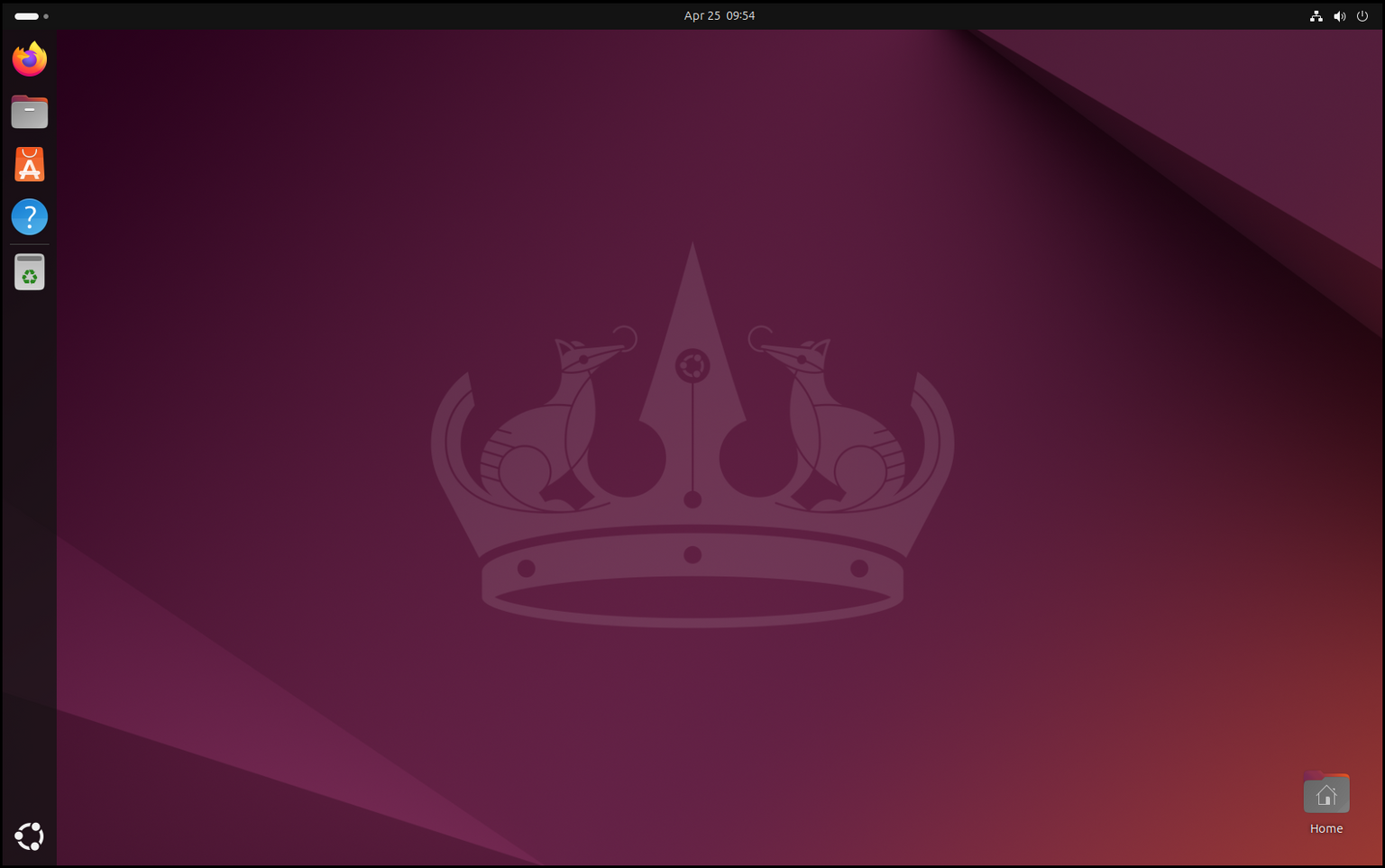Viewport: 1385px width, 868px height.
Task: Launch the App Center from the dock
Action: coord(29,164)
